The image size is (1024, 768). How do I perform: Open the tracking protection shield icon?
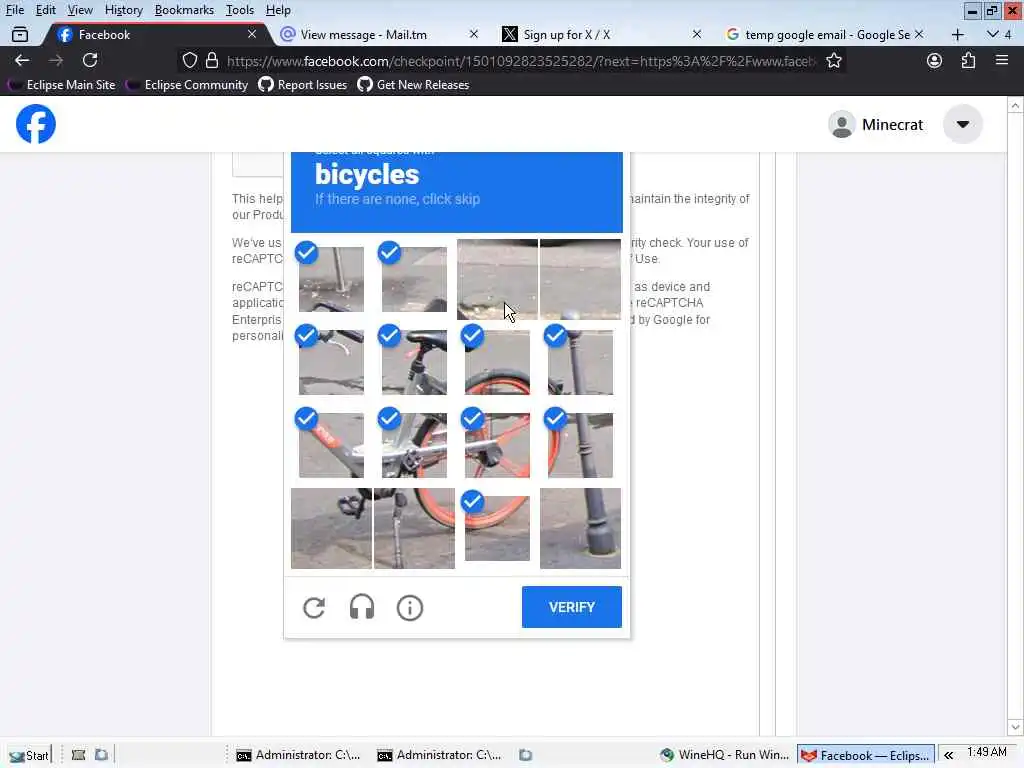click(x=189, y=61)
